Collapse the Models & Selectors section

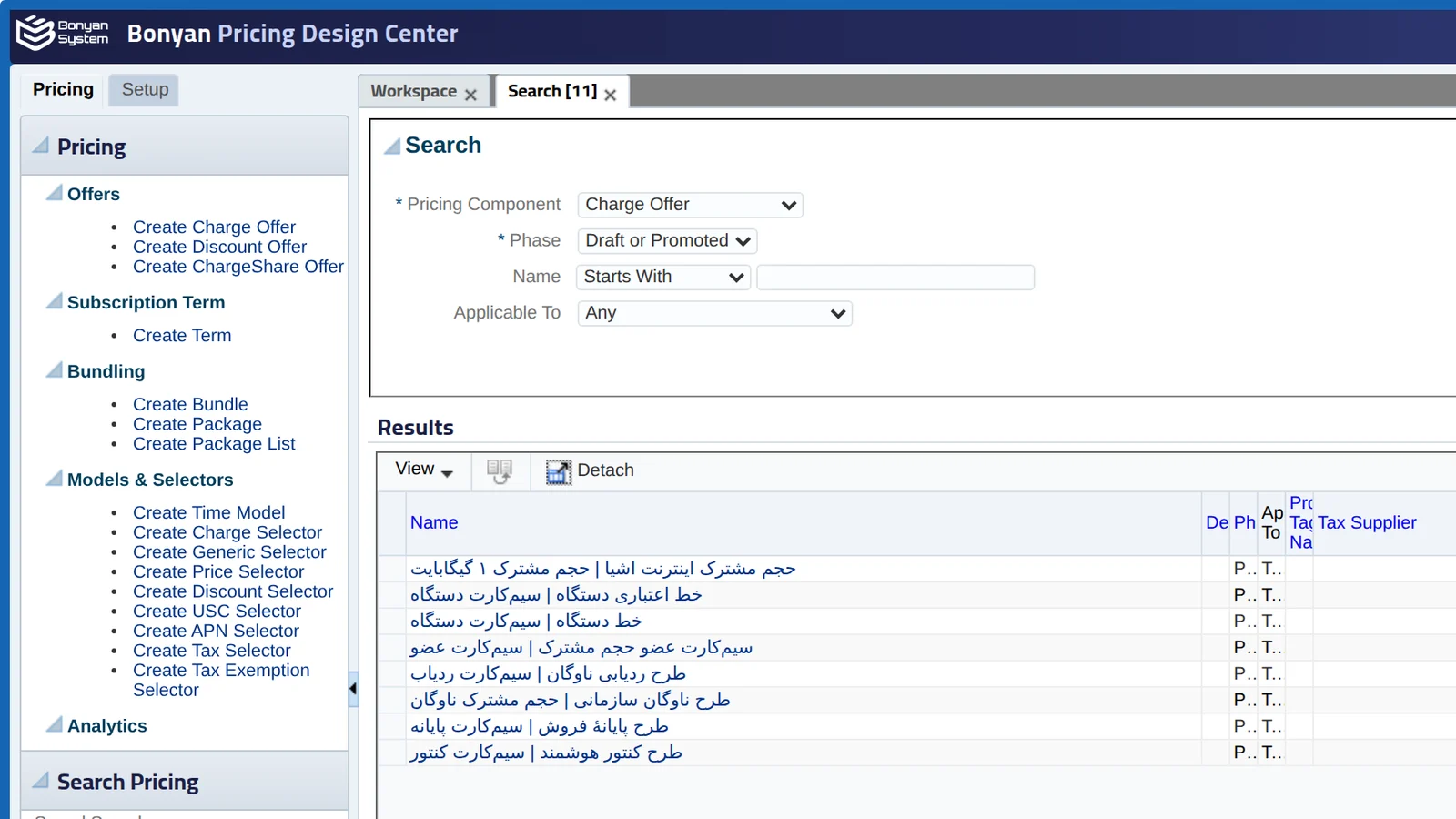click(55, 479)
